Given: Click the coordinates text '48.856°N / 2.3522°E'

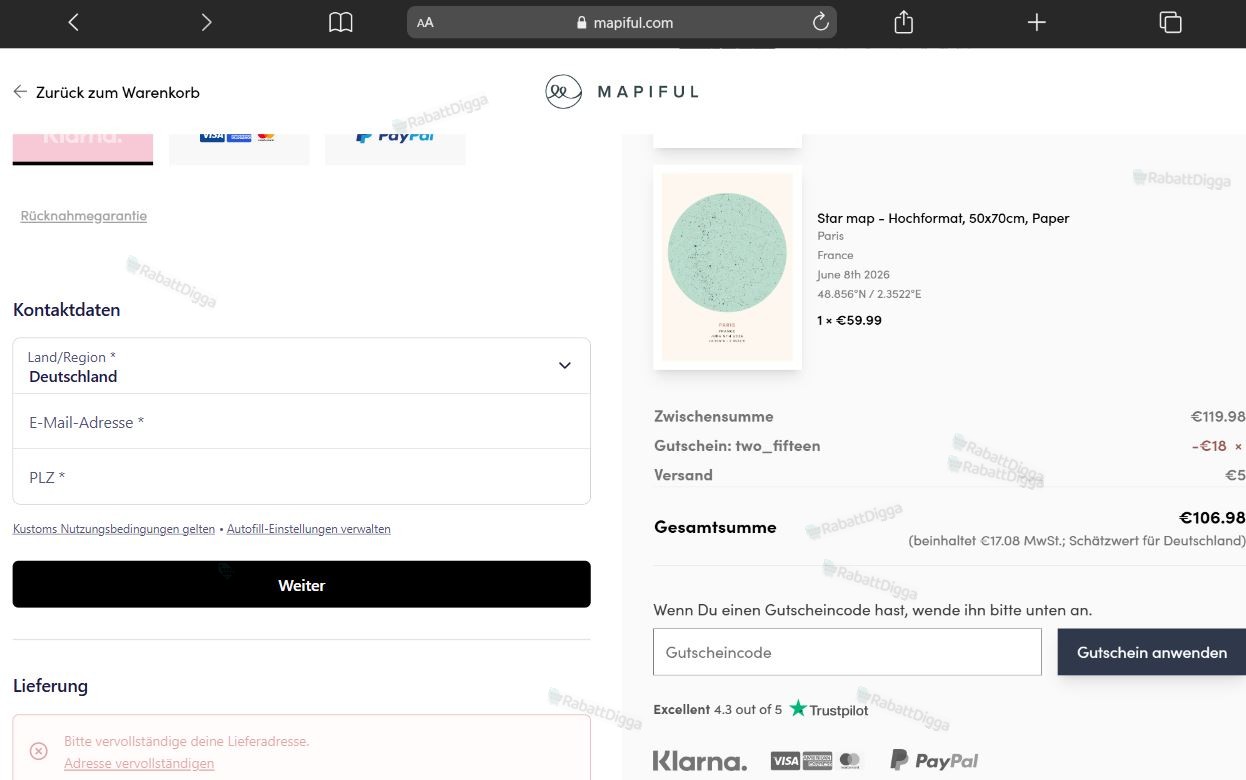Looking at the screenshot, I should tap(869, 294).
